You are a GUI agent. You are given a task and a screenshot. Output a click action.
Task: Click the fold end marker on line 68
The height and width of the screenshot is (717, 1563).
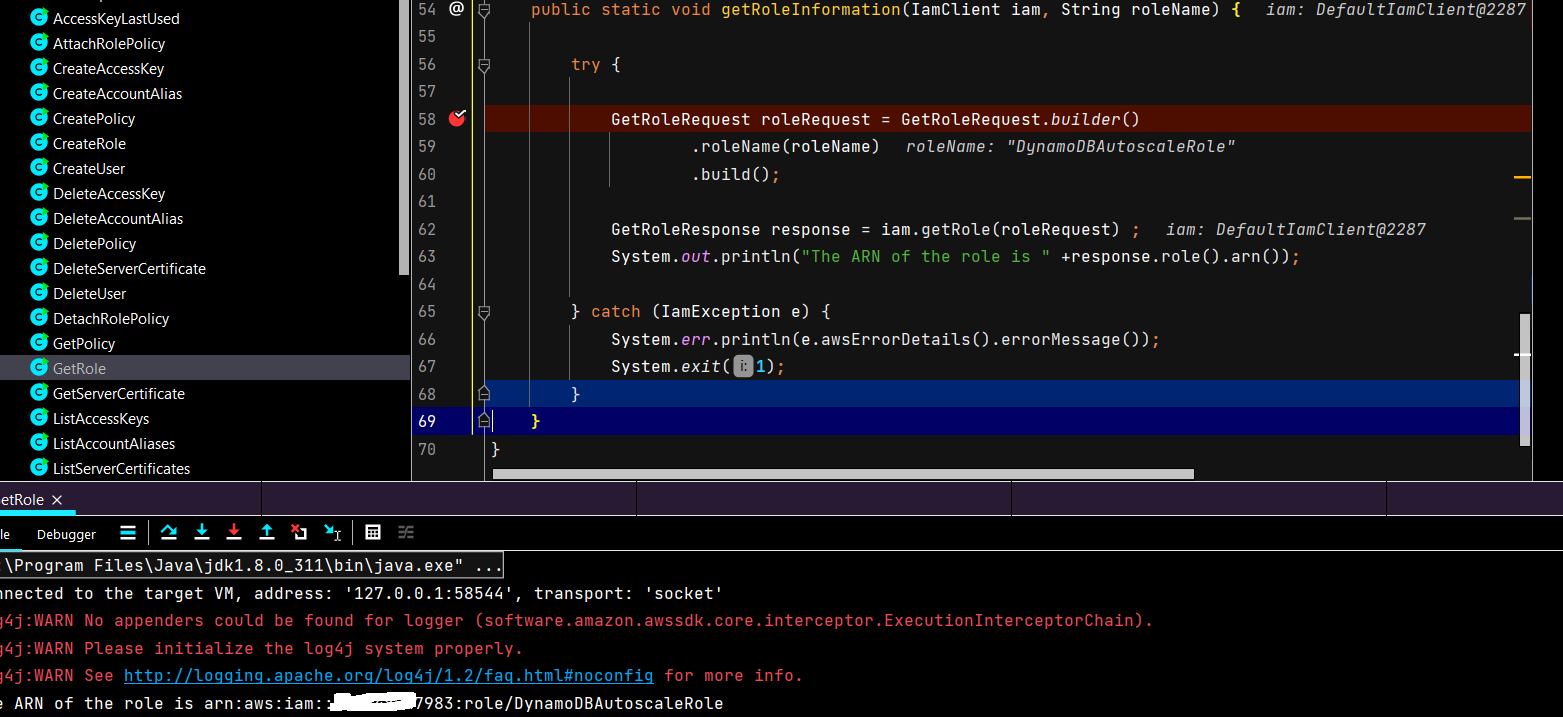484,393
